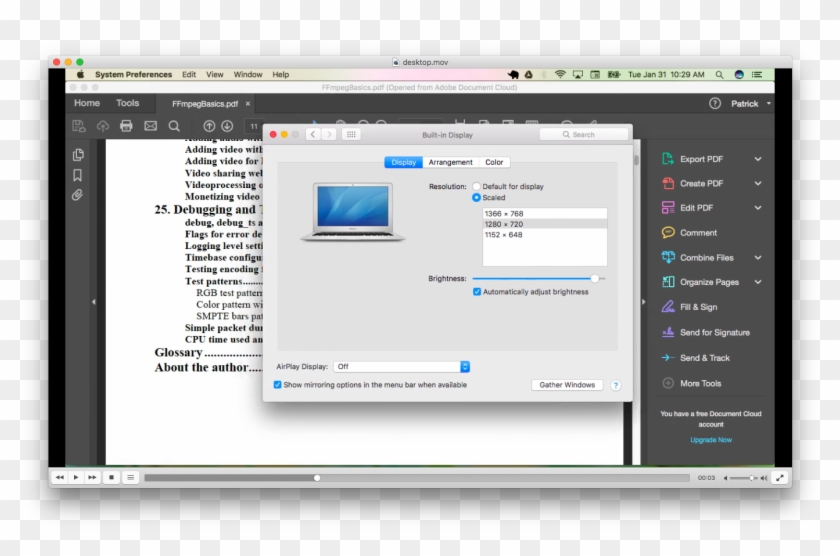The height and width of the screenshot is (556, 840).
Task: Open the Edit menu in menu bar
Action: [189, 74]
